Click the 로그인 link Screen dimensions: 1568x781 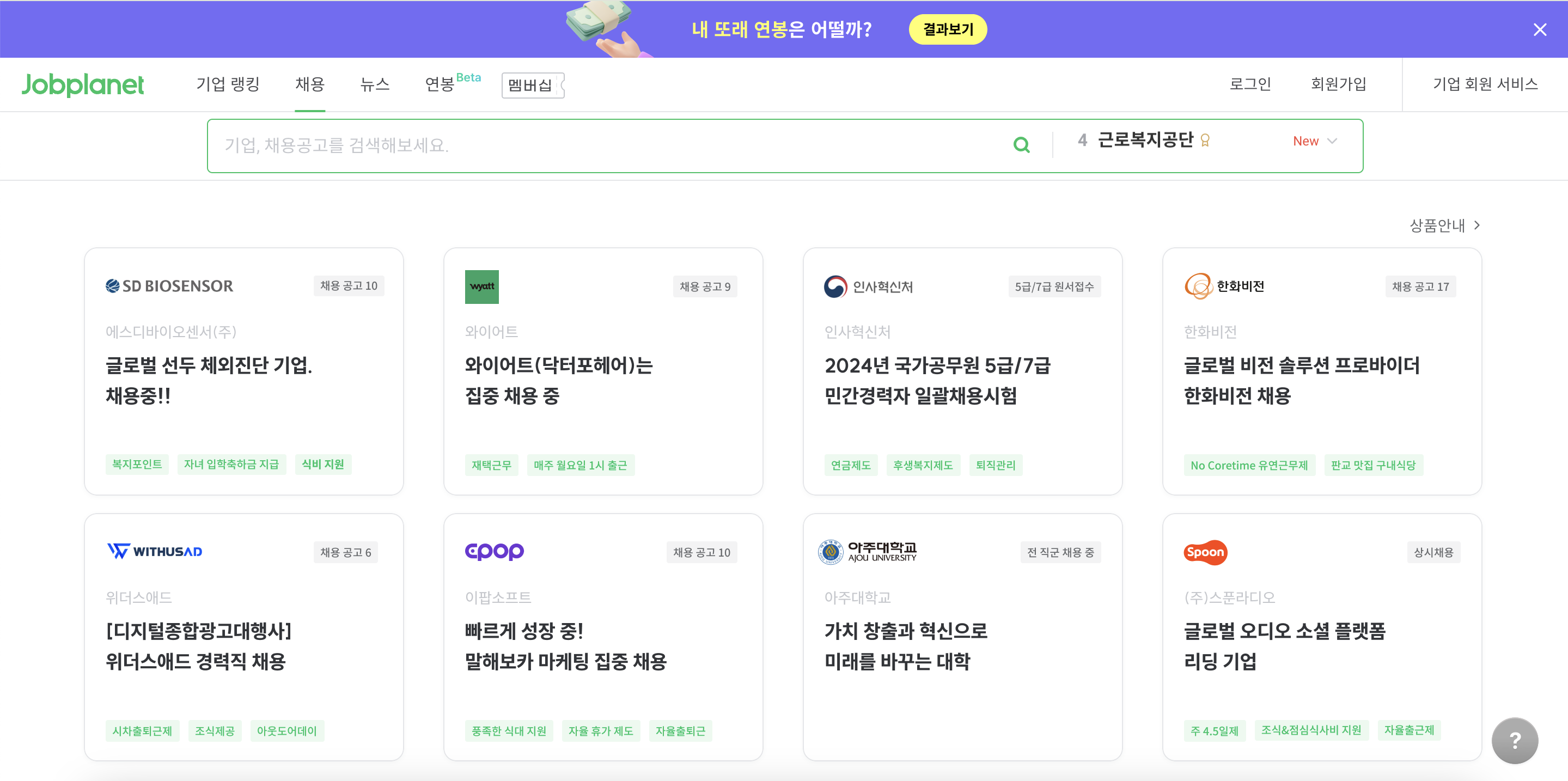(x=1249, y=84)
